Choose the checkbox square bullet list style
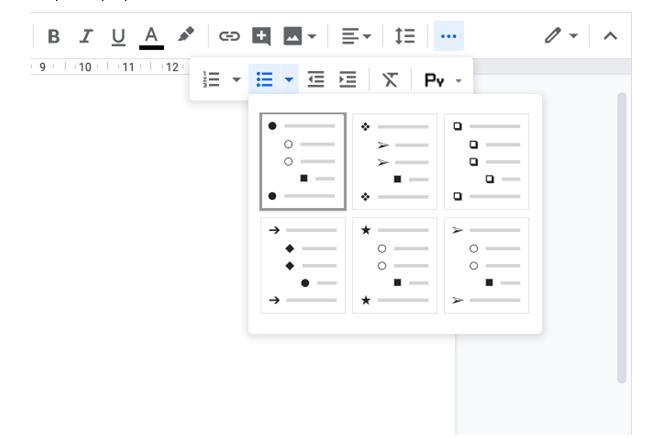 pyautogui.click(x=486, y=161)
